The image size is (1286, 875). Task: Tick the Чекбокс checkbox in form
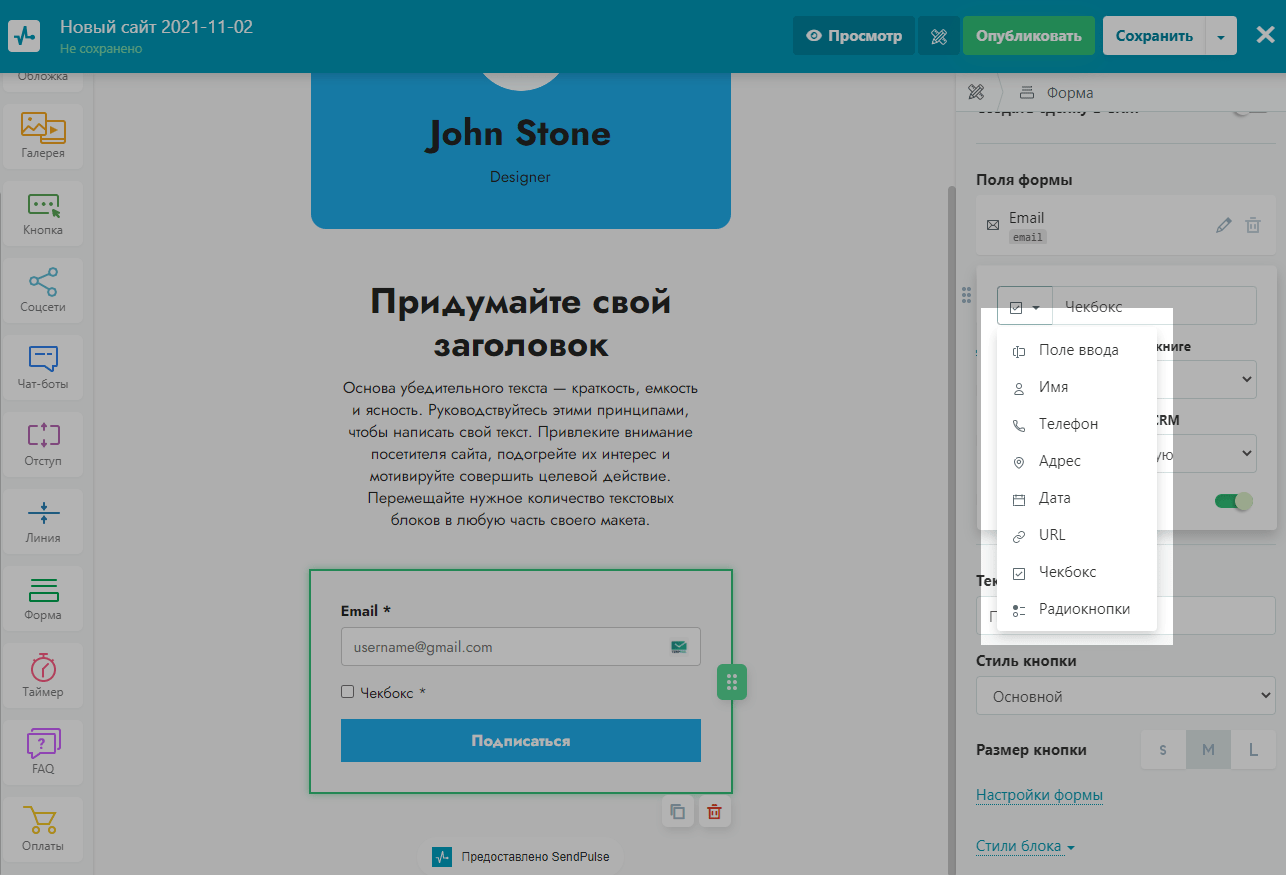tap(347, 691)
